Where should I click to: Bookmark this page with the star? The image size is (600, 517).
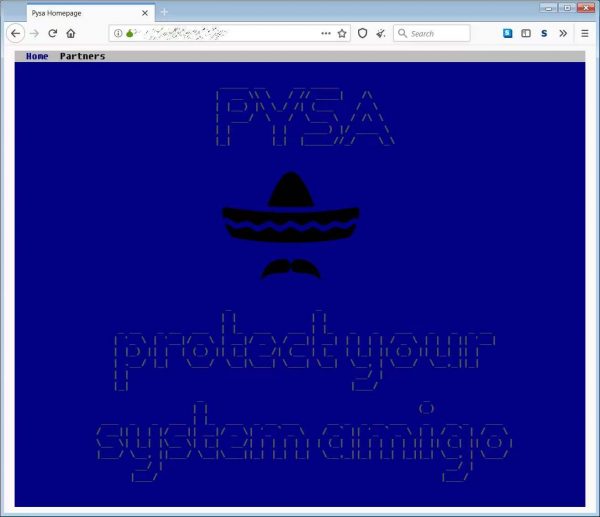coord(342,33)
